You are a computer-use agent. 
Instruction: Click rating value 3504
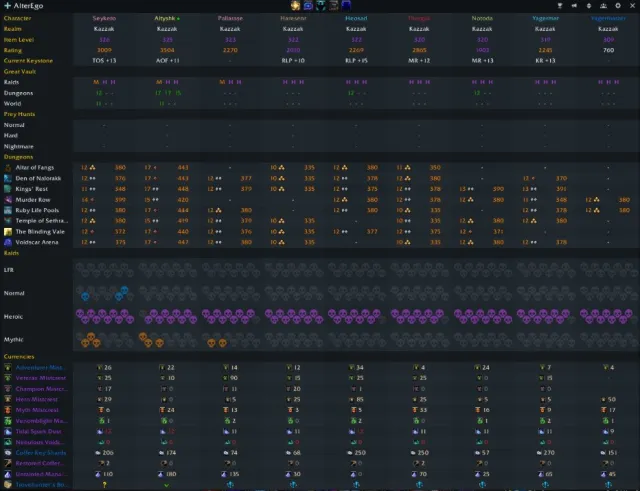tap(167, 50)
